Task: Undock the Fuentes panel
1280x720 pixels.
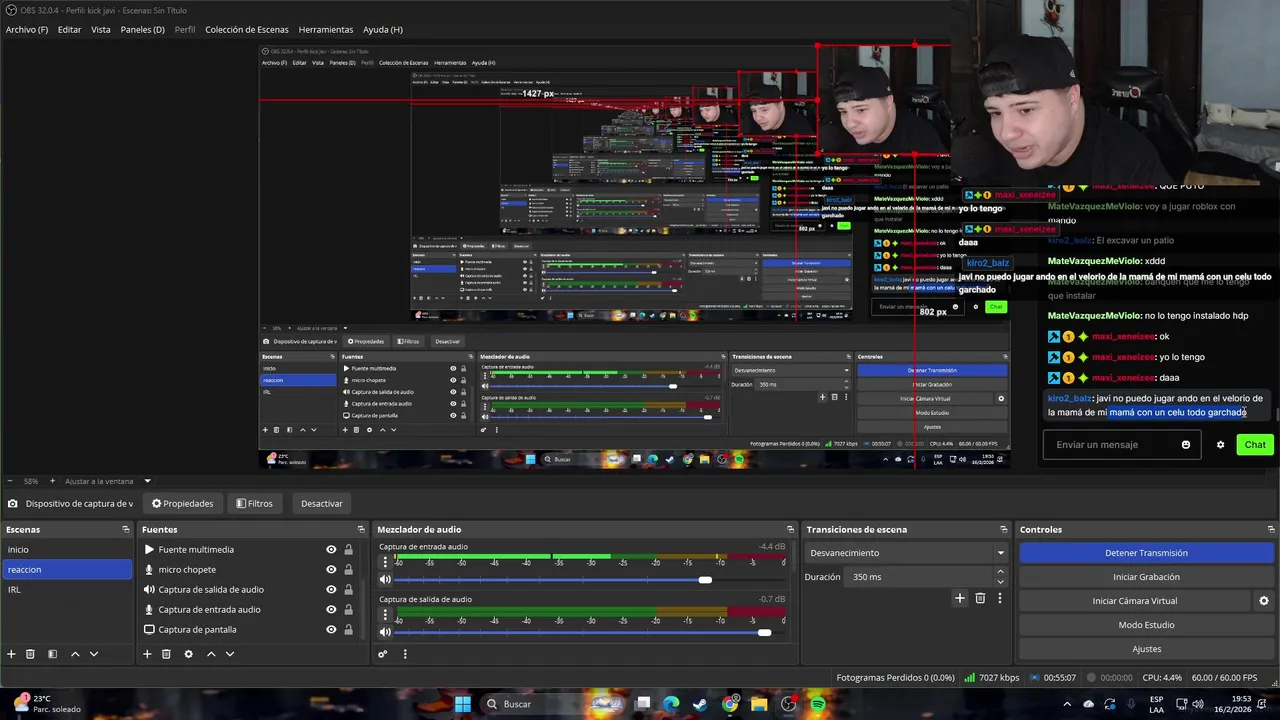Action: coord(361,529)
